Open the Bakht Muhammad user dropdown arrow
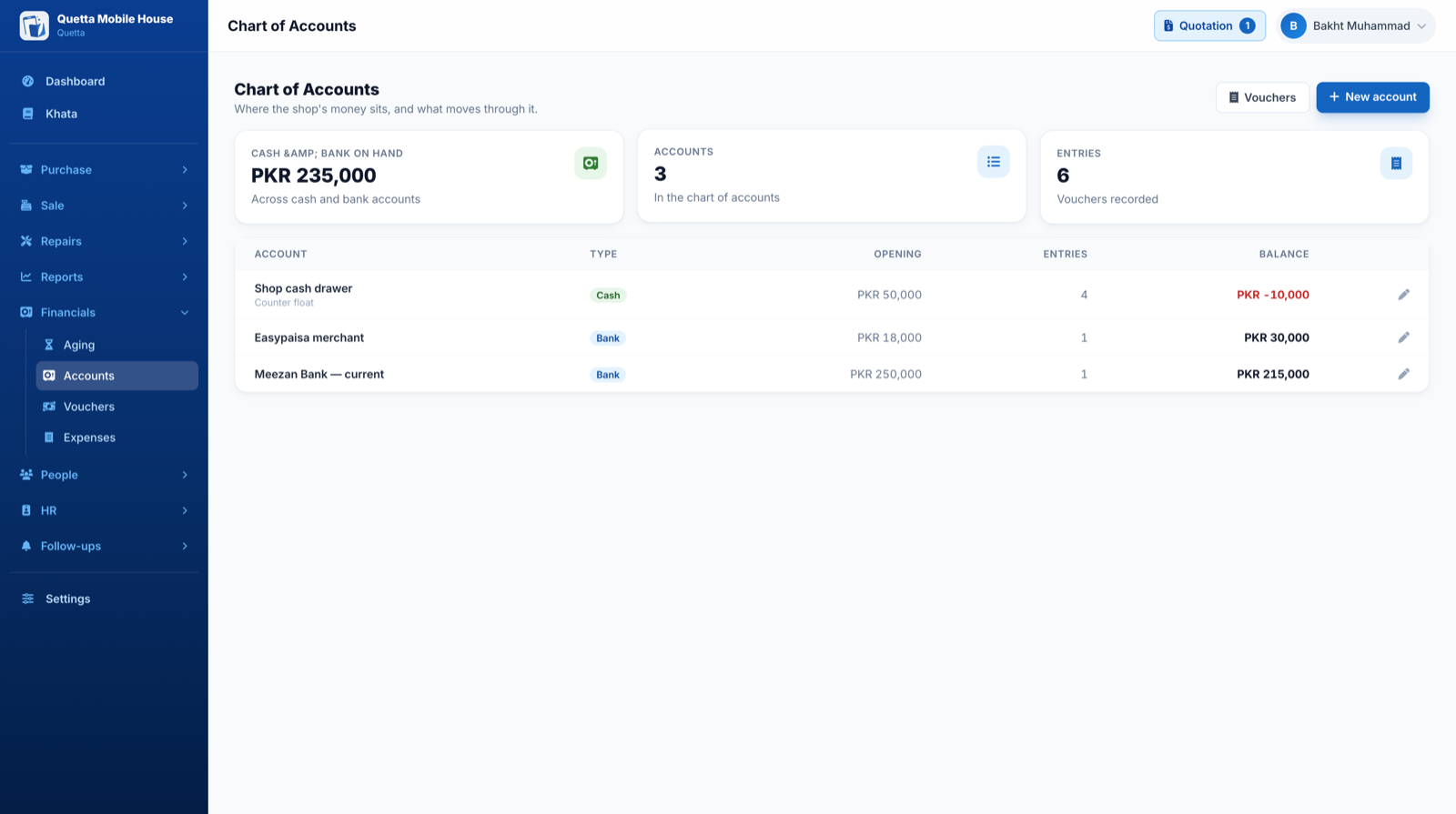The height and width of the screenshot is (814, 1456). [x=1421, y=26]
